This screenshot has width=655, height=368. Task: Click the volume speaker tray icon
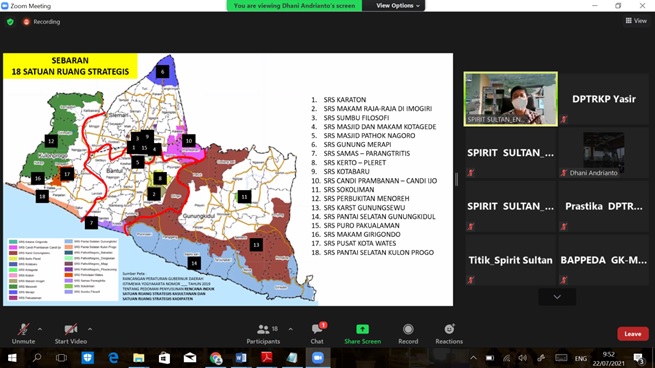click(x=523, y=358)
